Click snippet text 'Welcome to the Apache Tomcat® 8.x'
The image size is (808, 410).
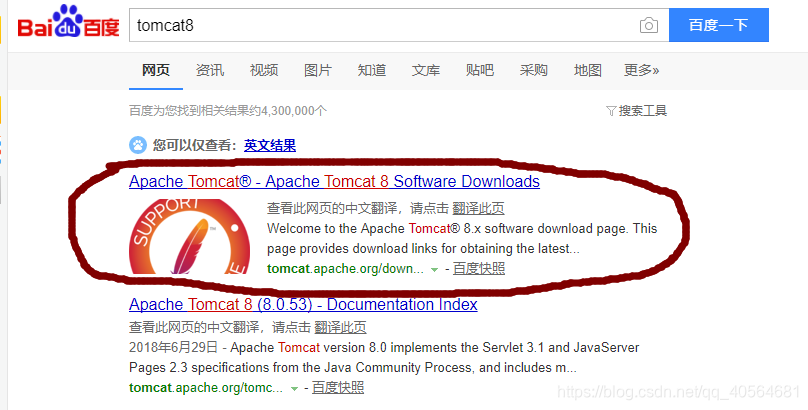[x=374, y=228]
